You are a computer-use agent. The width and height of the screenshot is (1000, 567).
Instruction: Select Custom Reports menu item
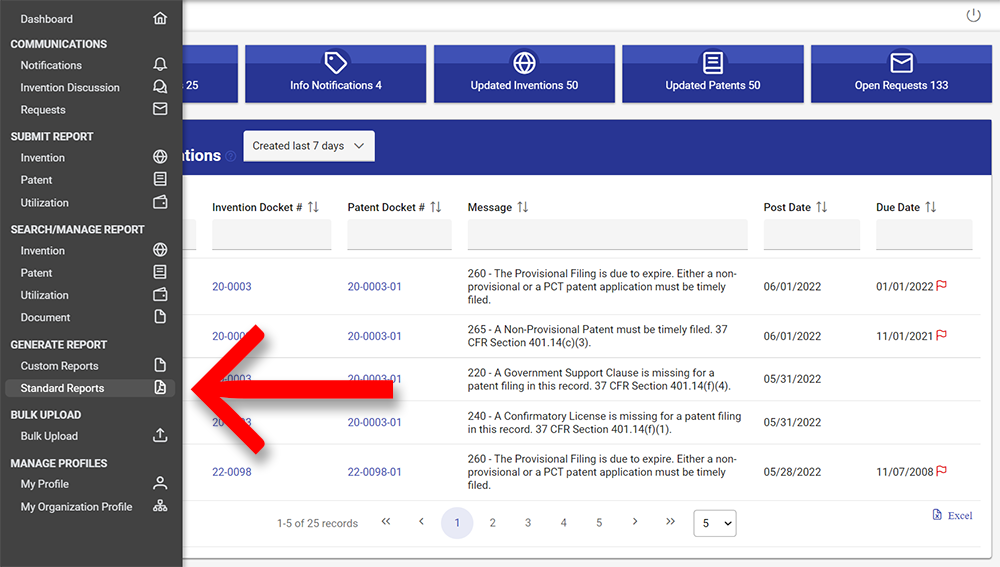point(60,366)
